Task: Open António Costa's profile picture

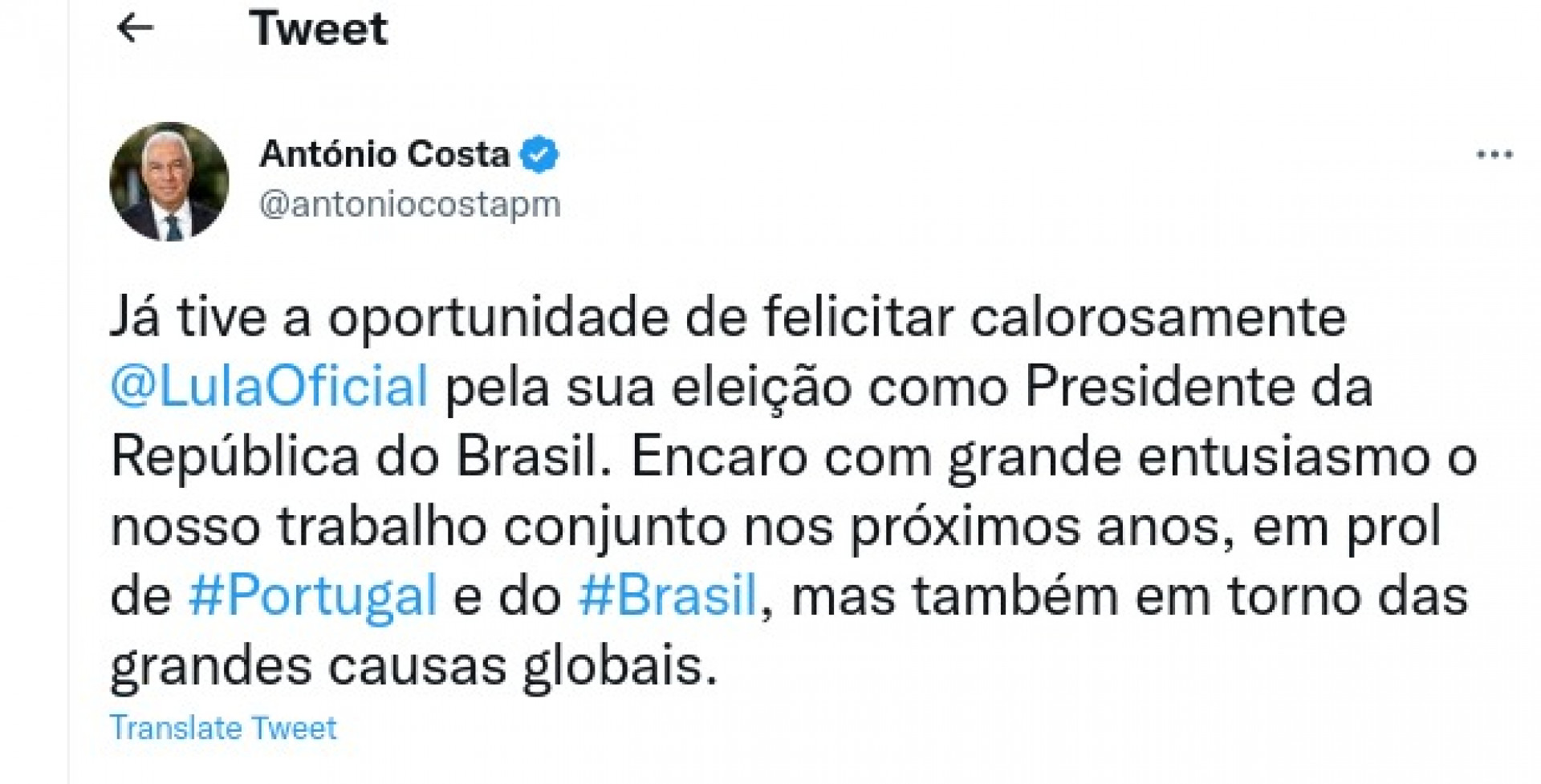Action: click(x=169, y=181)
